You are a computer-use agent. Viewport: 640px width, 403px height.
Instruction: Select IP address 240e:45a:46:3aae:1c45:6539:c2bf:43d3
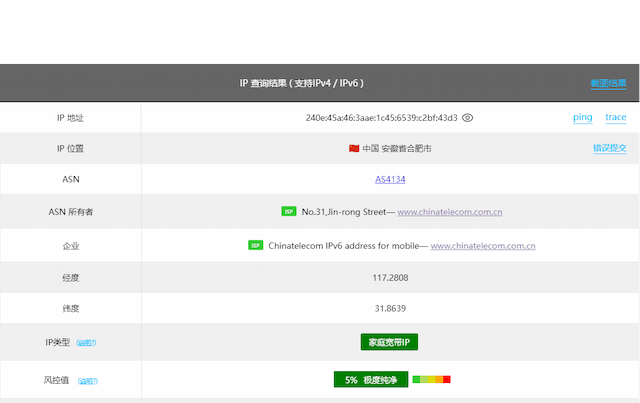point(381,118)
